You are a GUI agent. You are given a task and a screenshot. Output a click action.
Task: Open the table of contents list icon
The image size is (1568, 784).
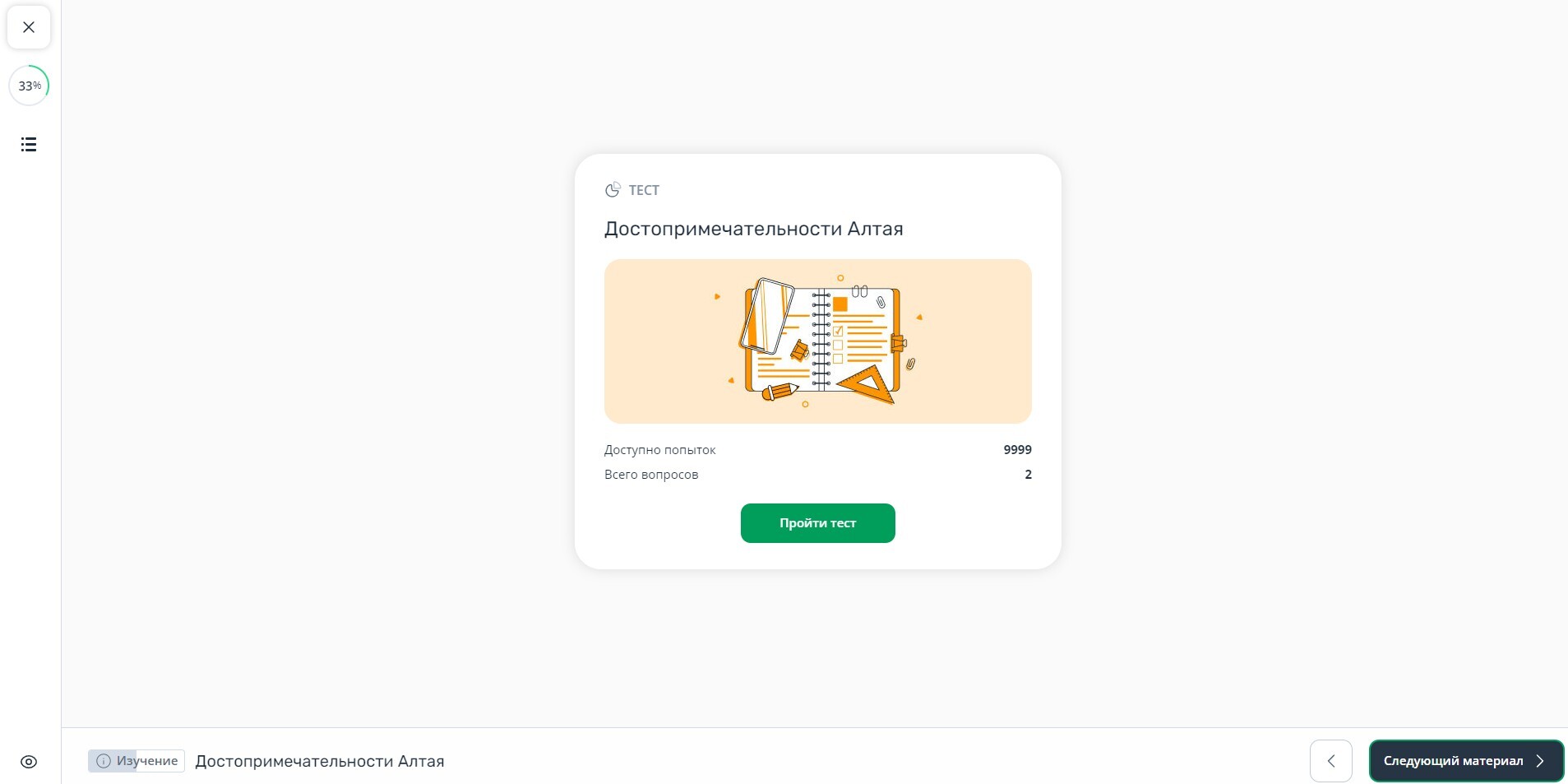click(29, 145)
